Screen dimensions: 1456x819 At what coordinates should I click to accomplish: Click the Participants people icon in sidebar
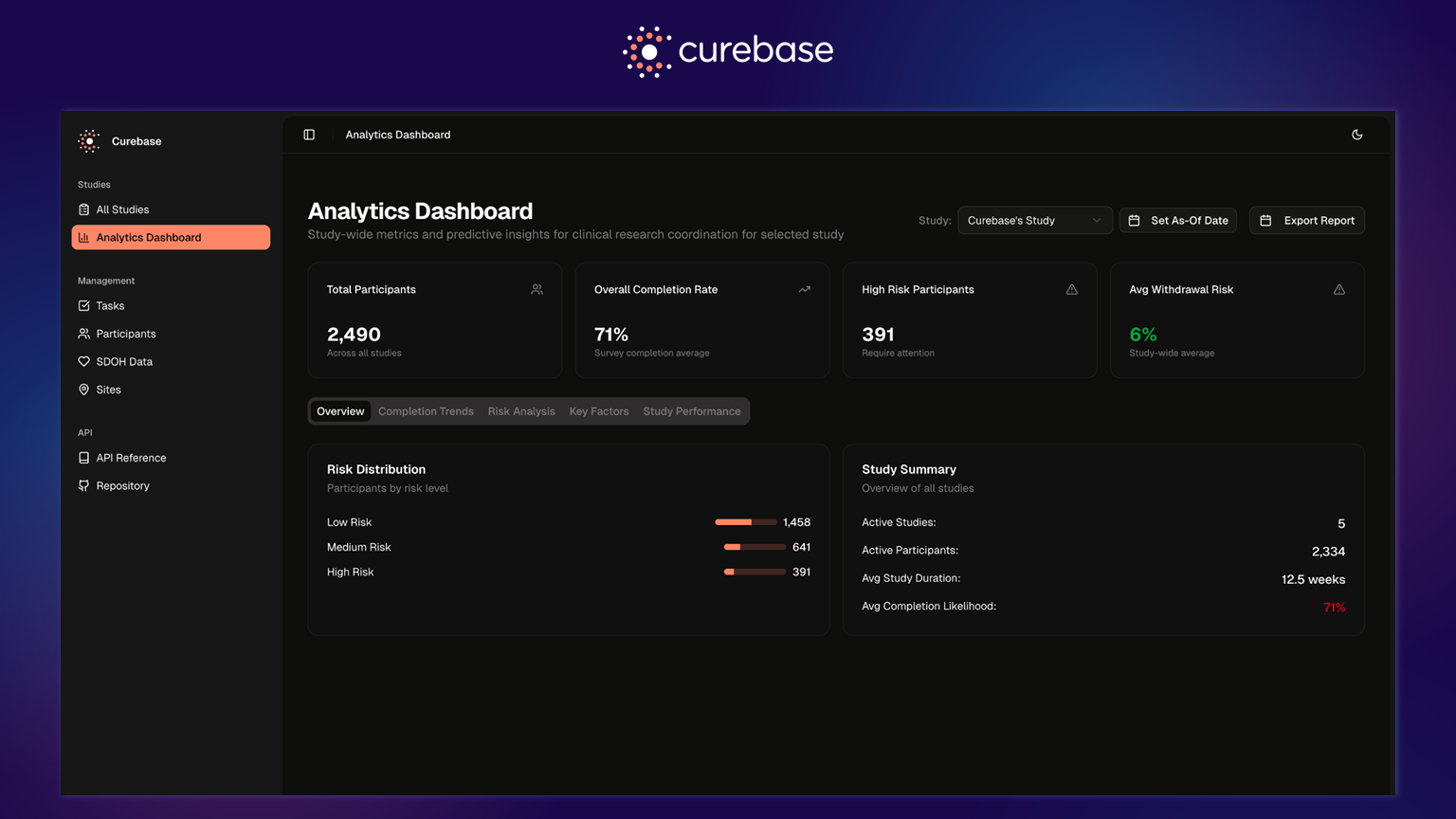tap(84, 334)
